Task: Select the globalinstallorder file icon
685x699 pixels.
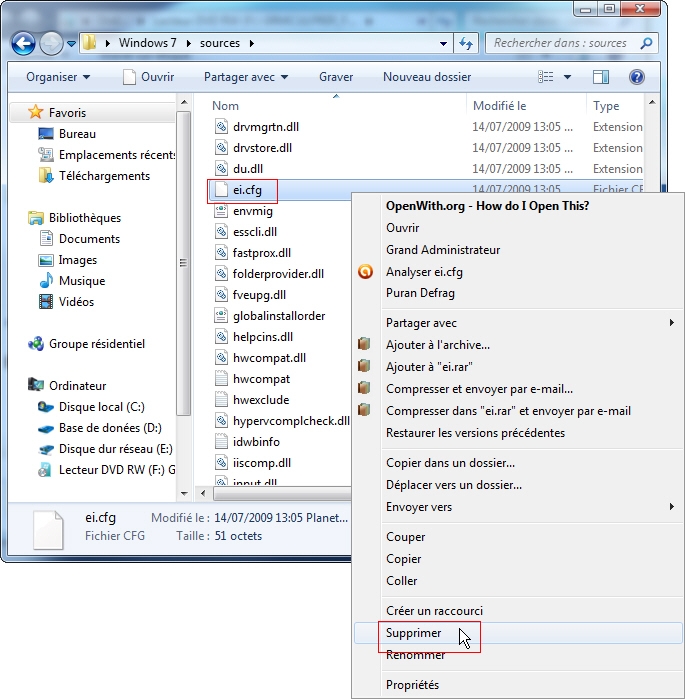Action: coord(221,316)
